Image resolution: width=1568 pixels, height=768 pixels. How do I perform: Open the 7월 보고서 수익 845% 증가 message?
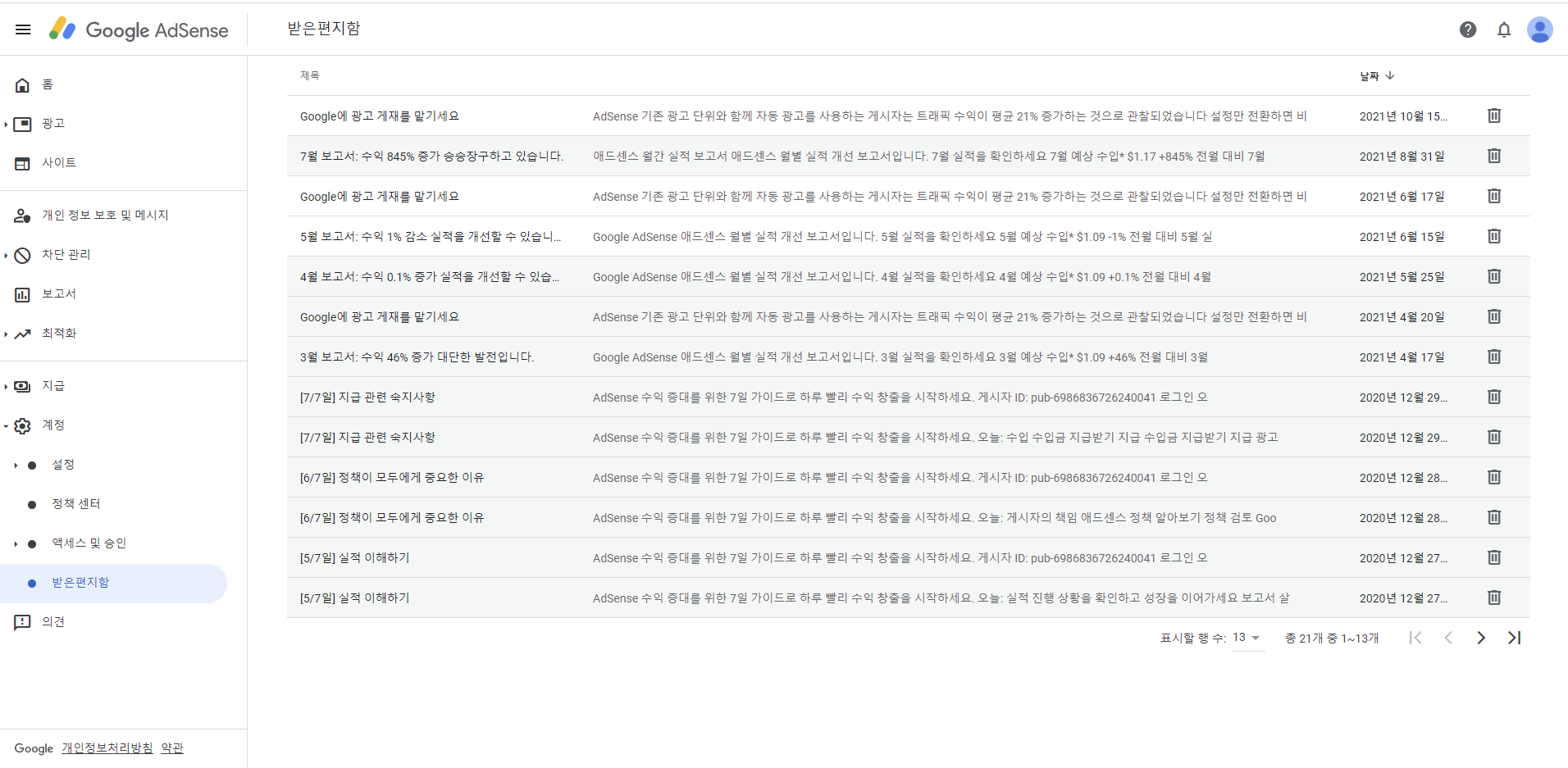(908, 156)
